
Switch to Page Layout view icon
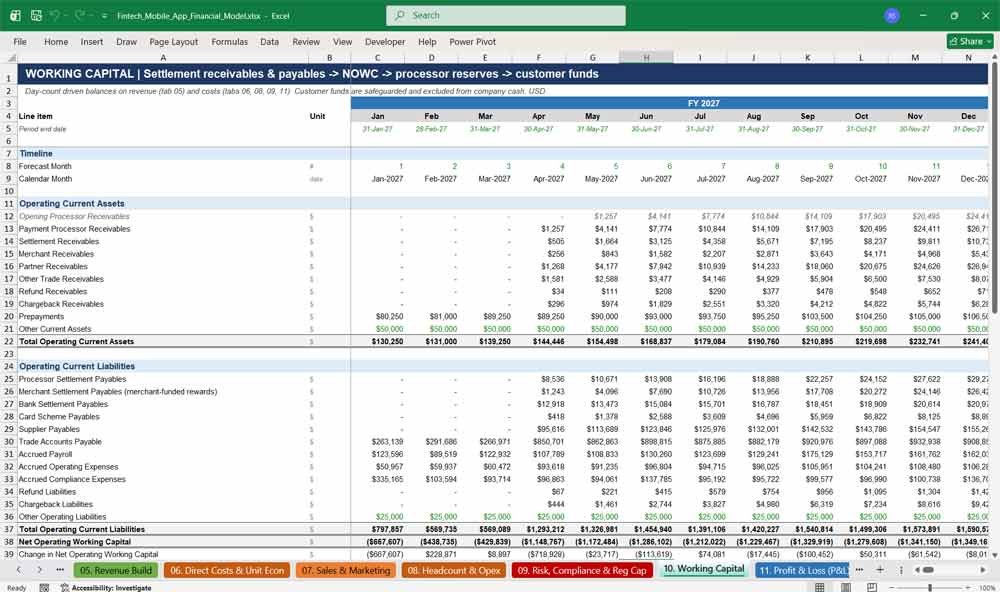pyautogui.click(x=846, y=587)
